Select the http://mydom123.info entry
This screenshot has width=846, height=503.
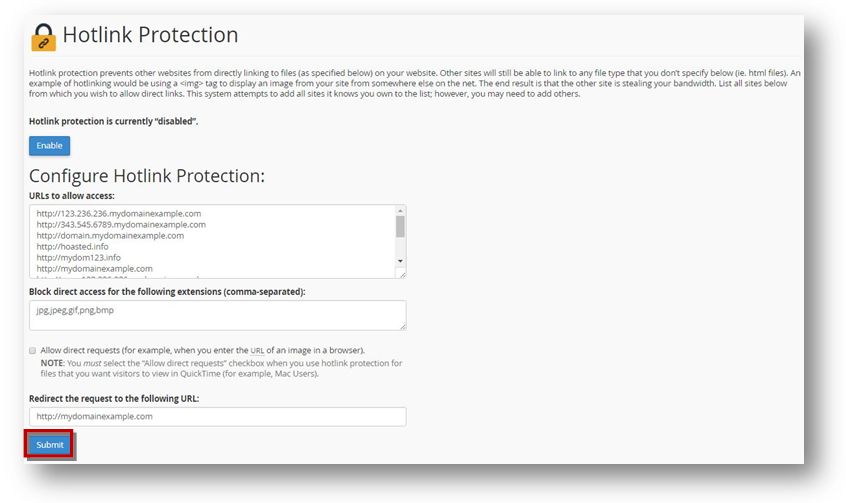click(x=79, y=257)
